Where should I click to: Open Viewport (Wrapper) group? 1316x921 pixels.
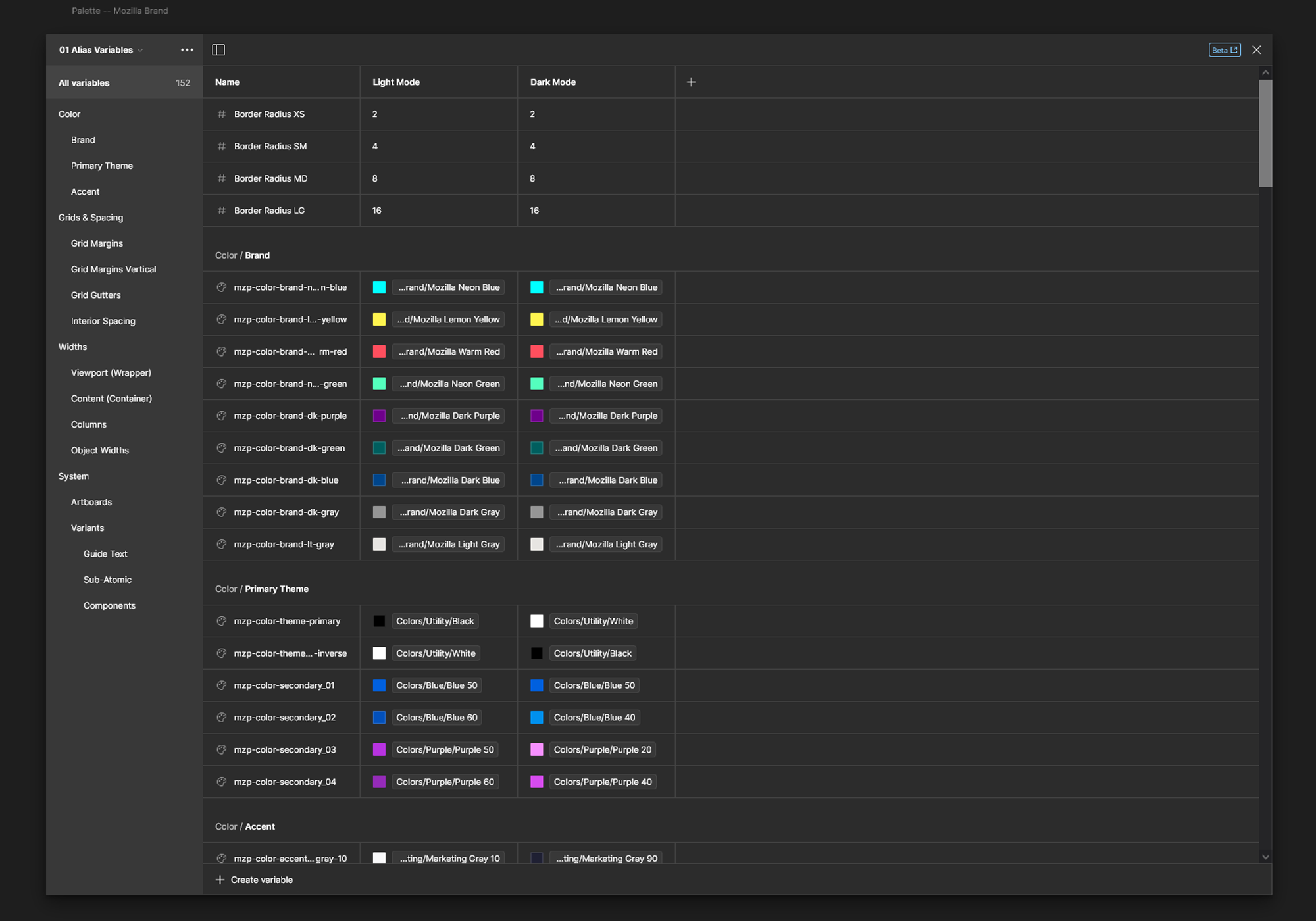tap(111, 373)
